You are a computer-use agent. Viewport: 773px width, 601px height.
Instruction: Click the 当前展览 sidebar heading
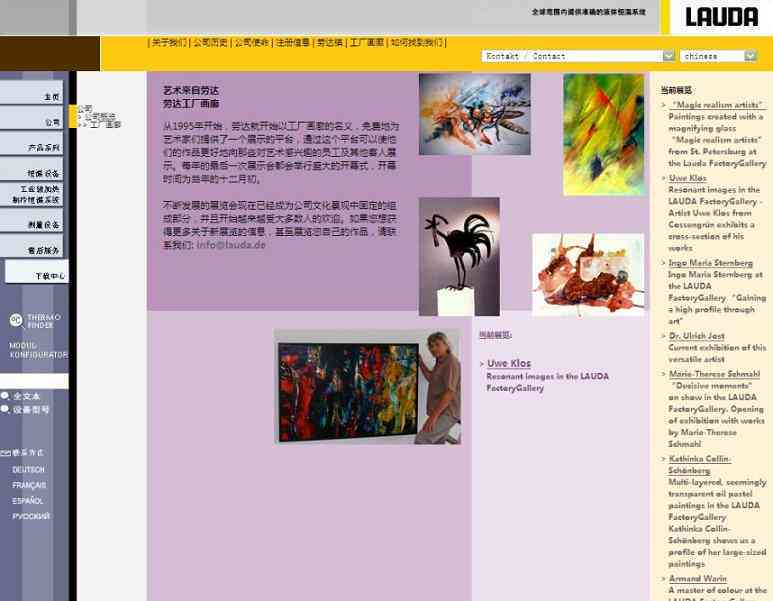tap(676, 90)
